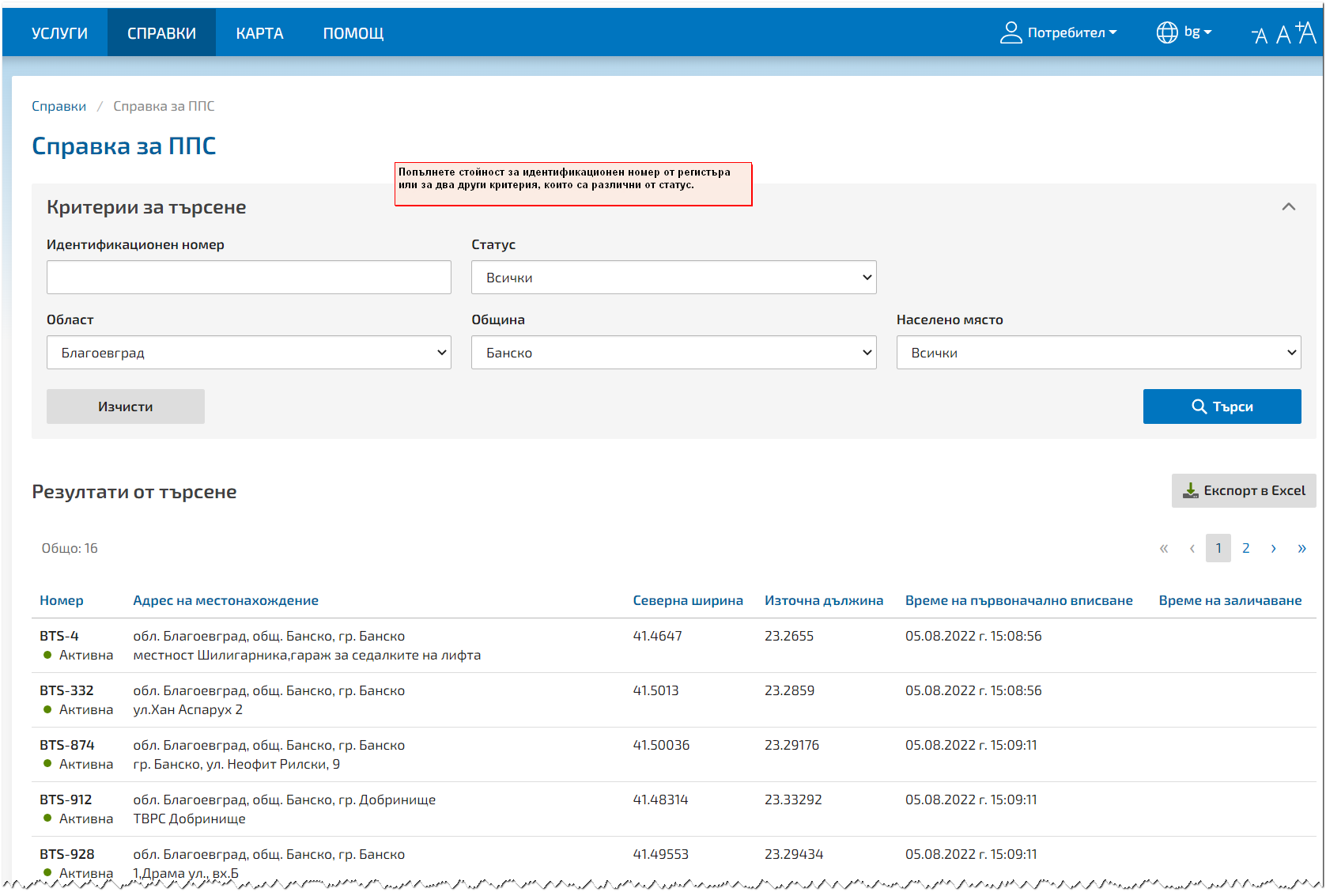Viewport: 1326px width, 896px height.
Task: Click the download icon on export button
Action: click(x=1190, y=491)
